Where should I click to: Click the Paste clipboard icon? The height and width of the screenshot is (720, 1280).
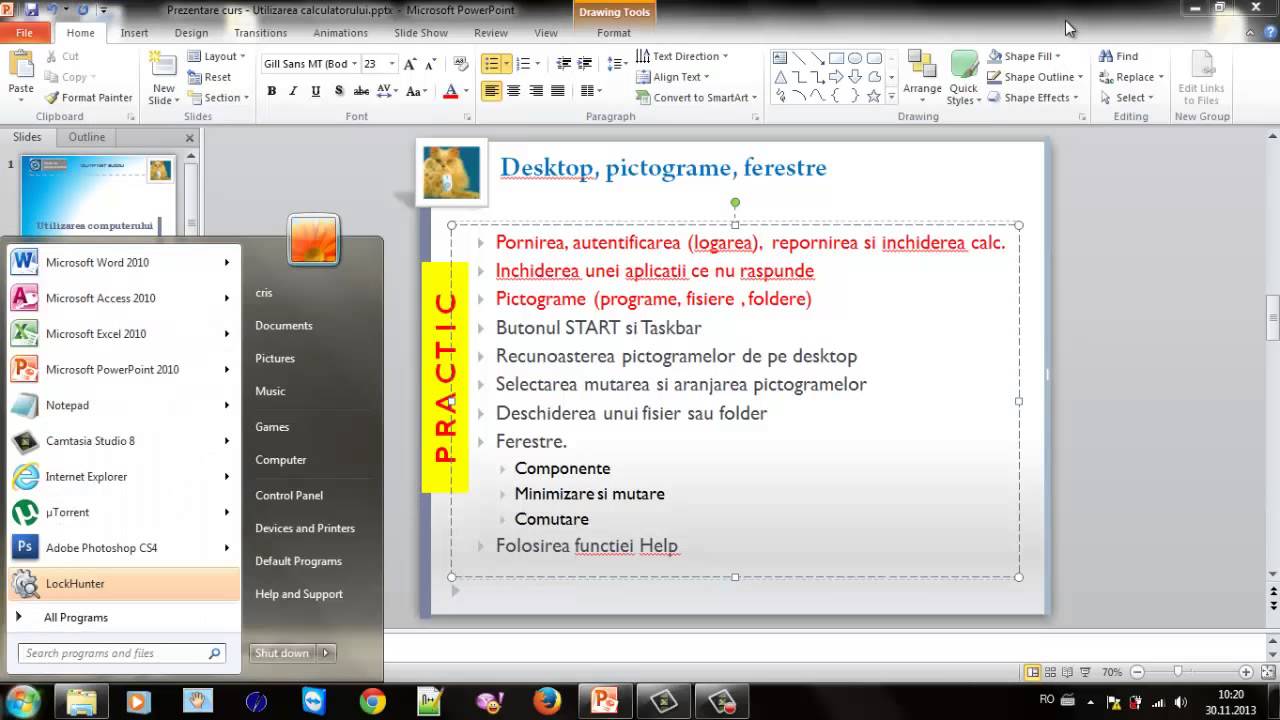click(x=21, y=66)
